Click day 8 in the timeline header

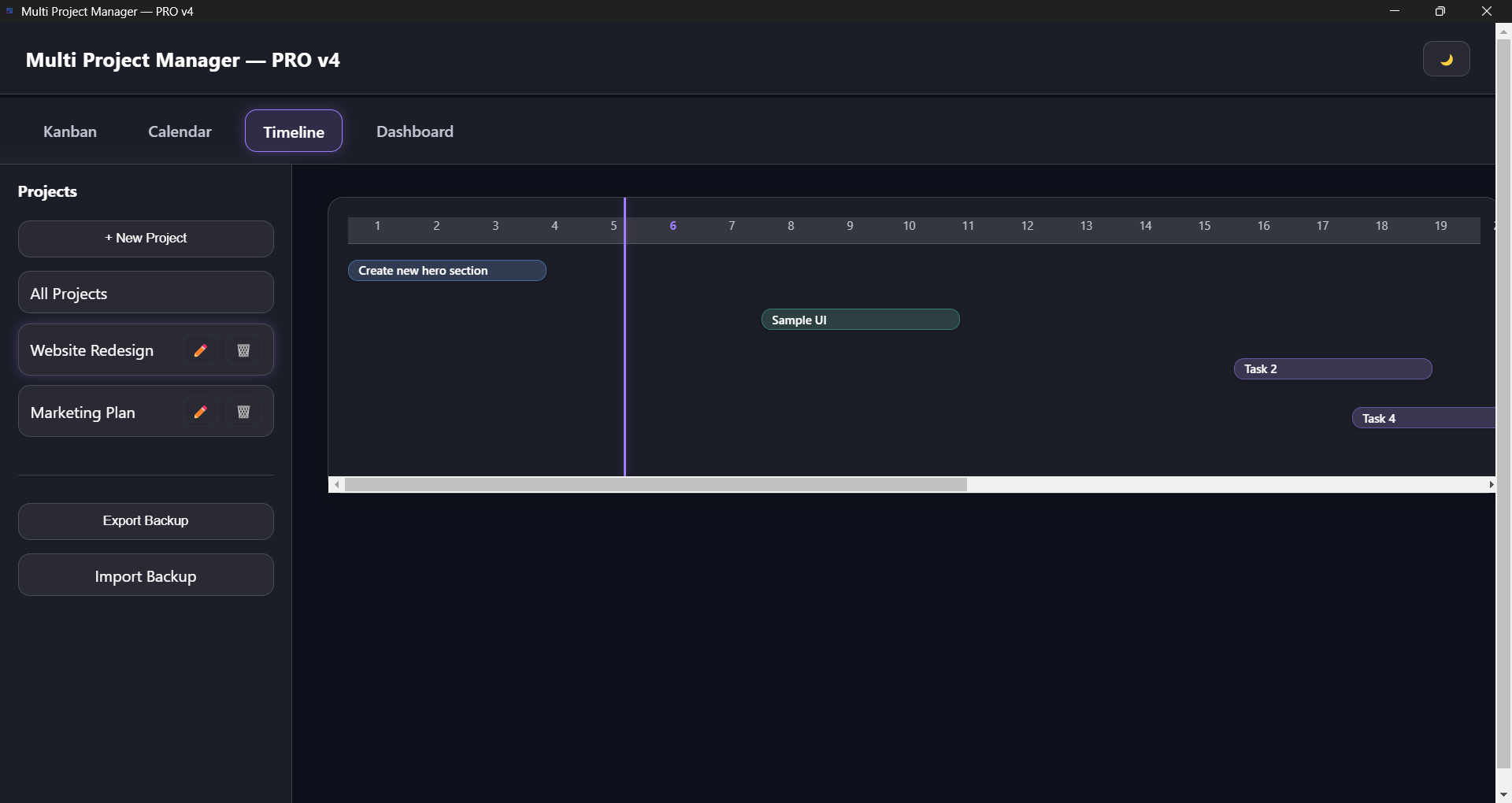pos(791,226)
